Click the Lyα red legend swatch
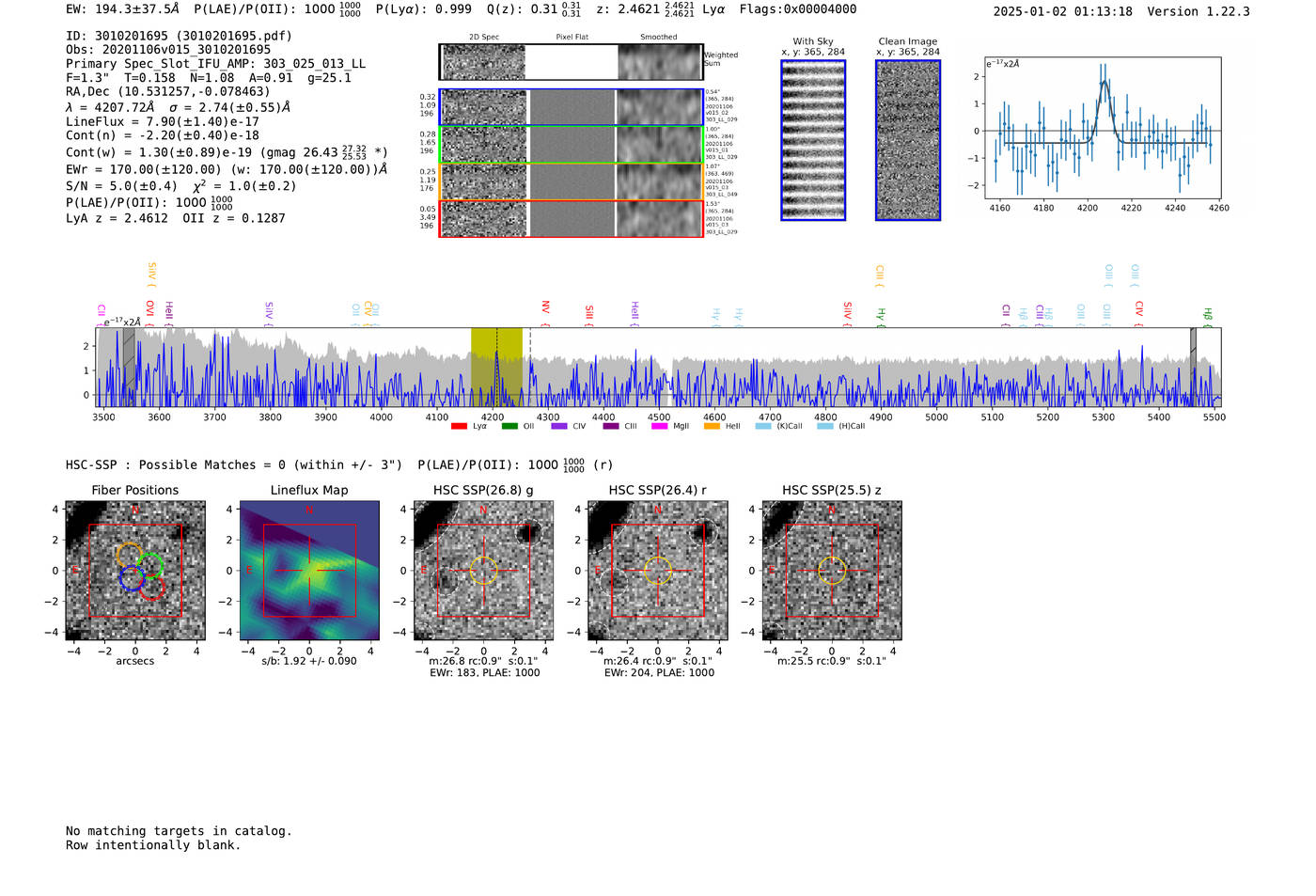 tap(459, 426)
